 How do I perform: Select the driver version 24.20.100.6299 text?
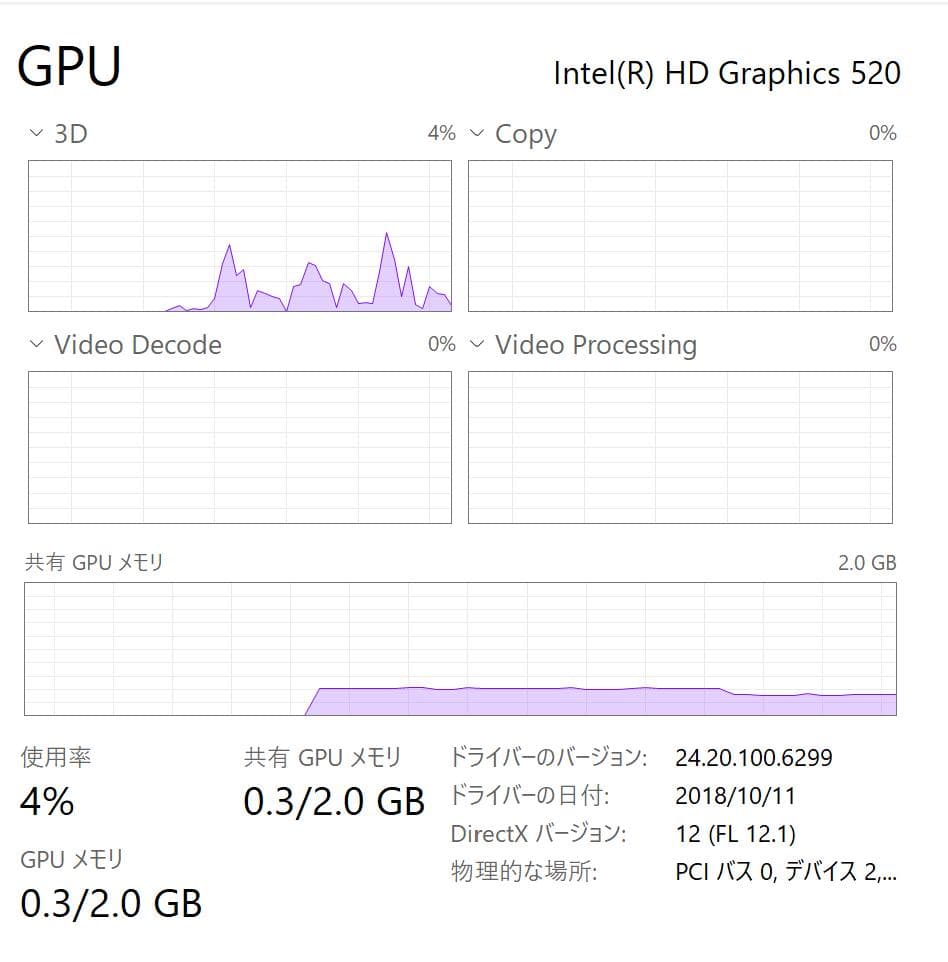[x=751, y=758]
